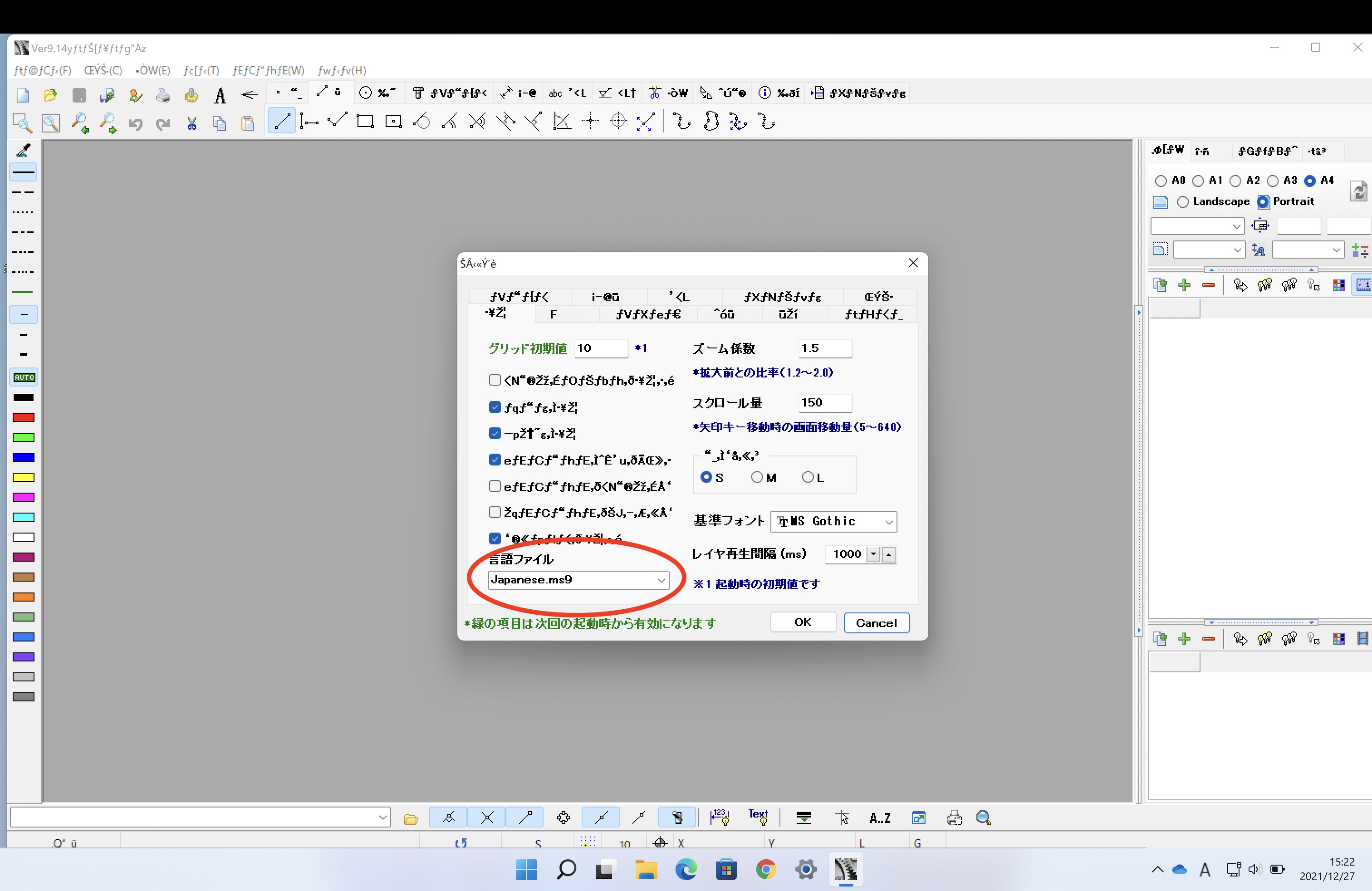This screenshot has width=1372, height=891.
Task: Click the copy icon in toolbar
Action: pos(220,123)
